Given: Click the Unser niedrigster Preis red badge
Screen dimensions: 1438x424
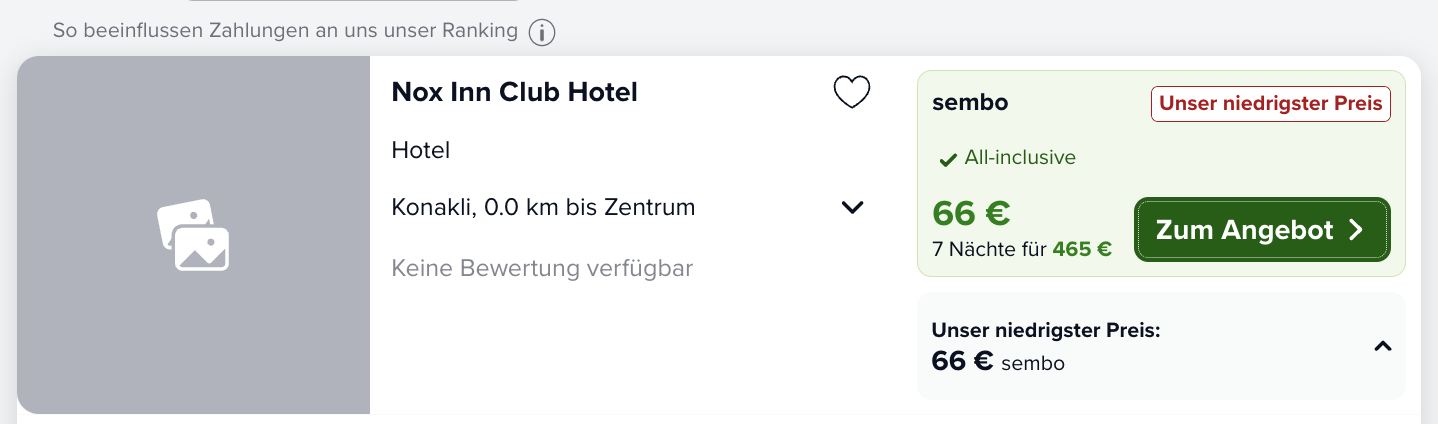Looking at the screenshot, I should pyautogui.click(x=1270, y=104).
